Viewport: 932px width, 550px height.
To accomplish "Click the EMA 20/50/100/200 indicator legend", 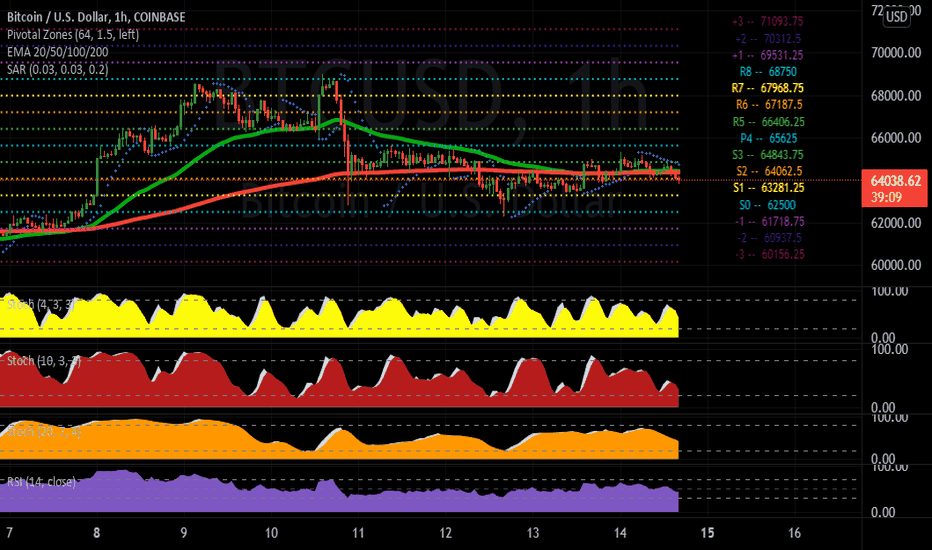I will (x=58, y=52).
